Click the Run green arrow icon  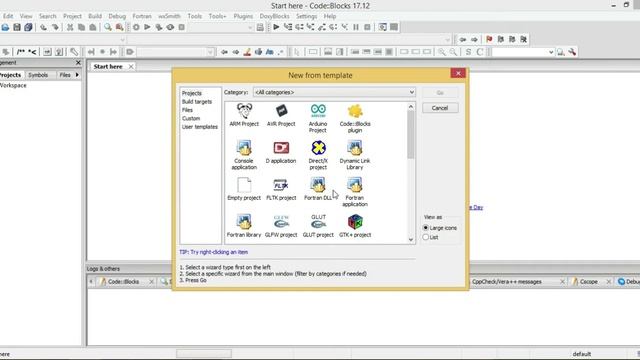pyautogui.click(x=147, y=27)
